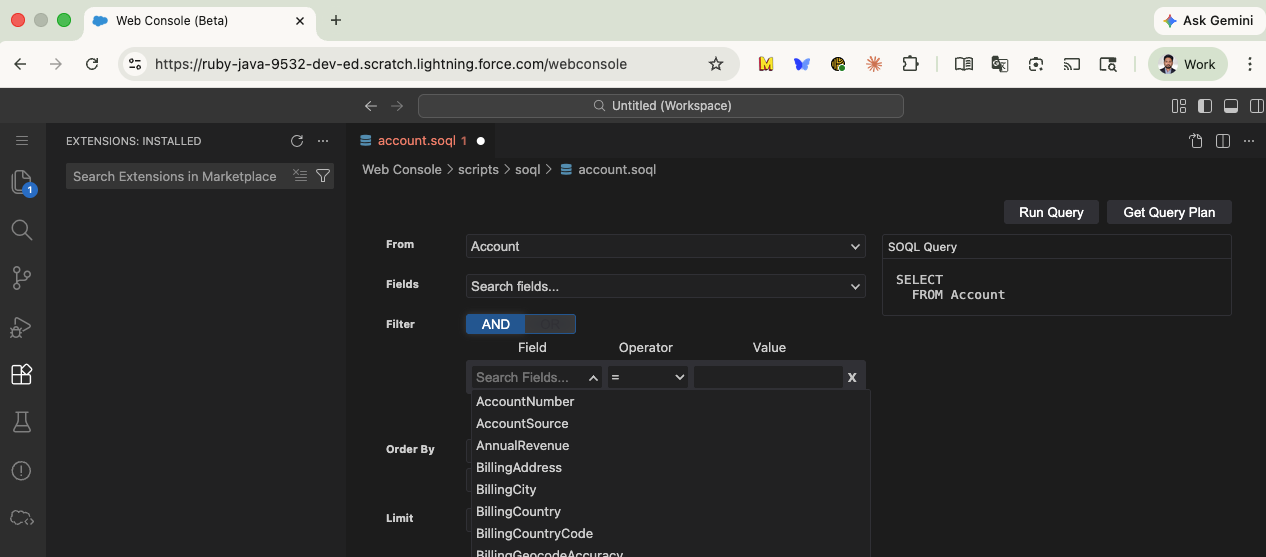Split the editor to the right

click(x=1222, y=141)
